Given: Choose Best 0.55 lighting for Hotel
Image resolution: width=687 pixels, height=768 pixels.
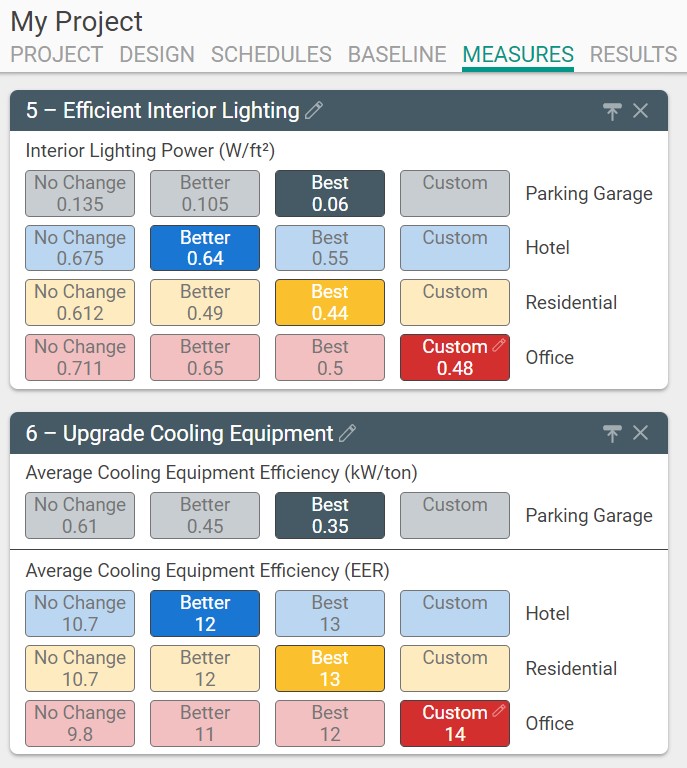Looking at the screenshot, I should pos(330,248).
